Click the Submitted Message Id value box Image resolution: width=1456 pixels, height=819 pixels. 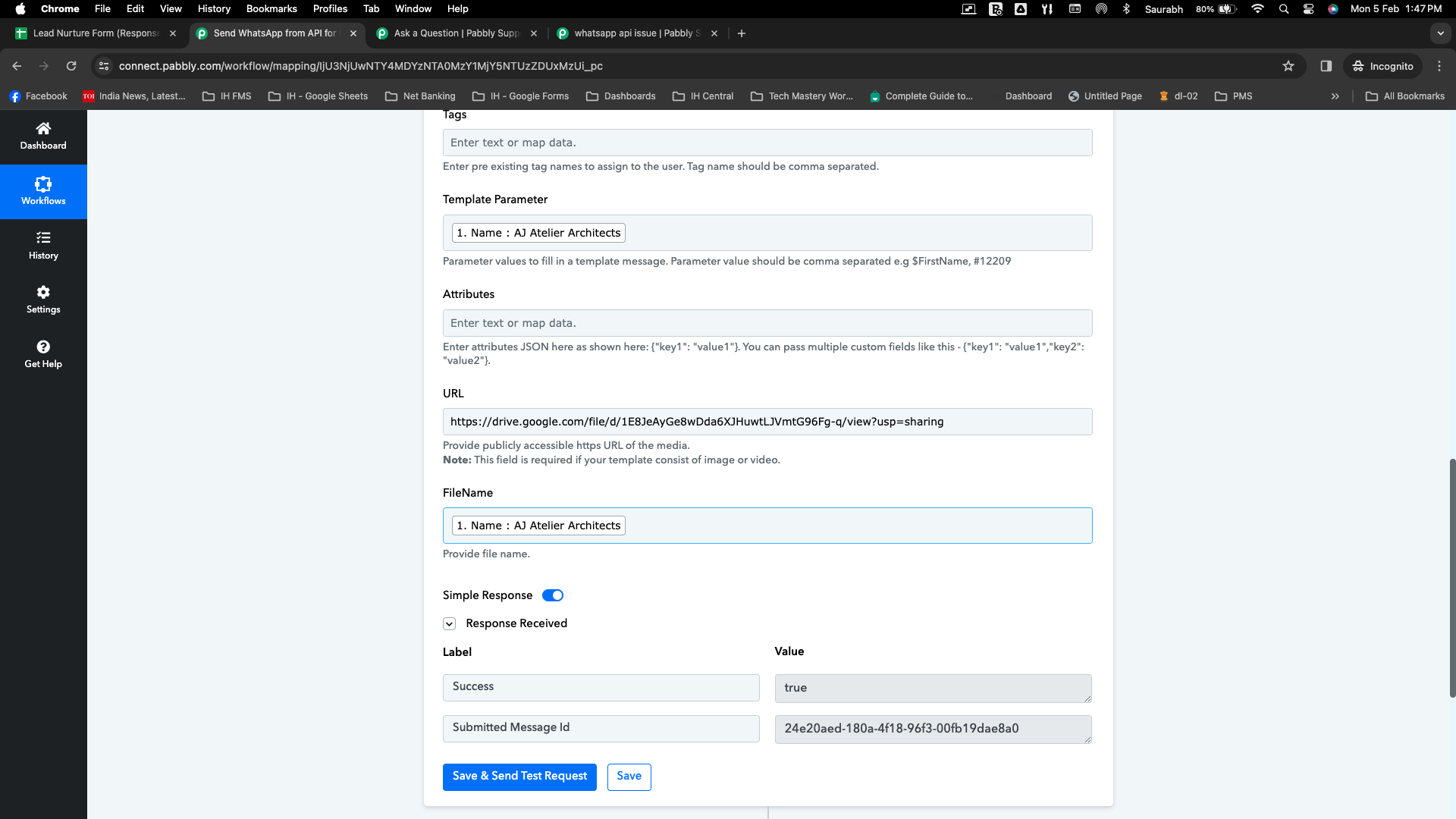934,730
